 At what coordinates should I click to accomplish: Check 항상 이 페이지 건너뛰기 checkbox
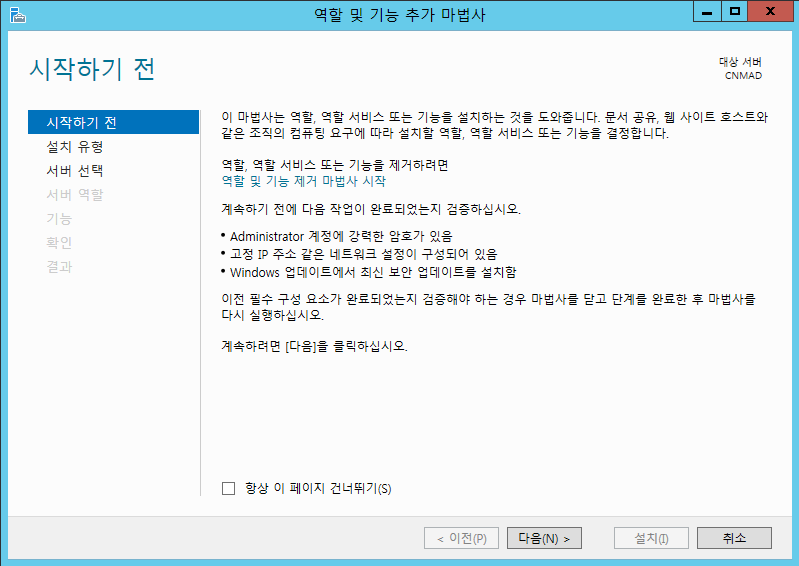pyautogui.click(x=228, y=489)
